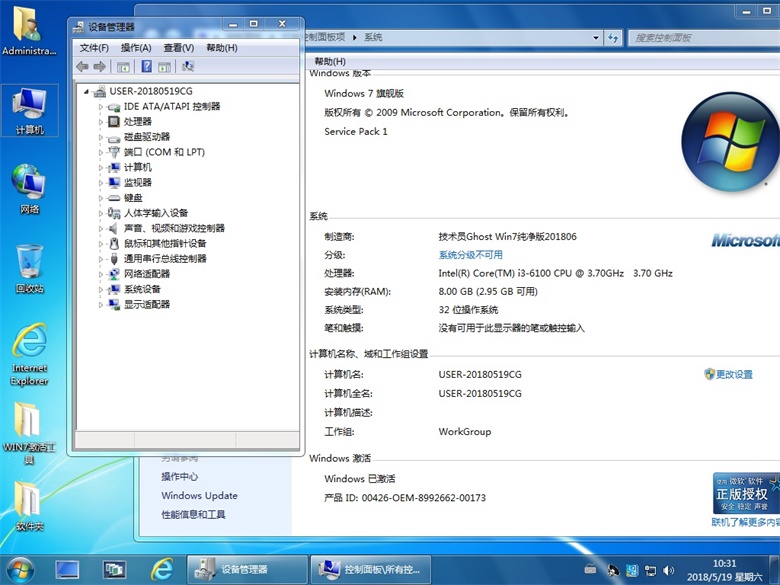Click the Scan for hardware changes toolbar icon
The width and height of the screenshot is (780, 585).
(x=188, y=67)
